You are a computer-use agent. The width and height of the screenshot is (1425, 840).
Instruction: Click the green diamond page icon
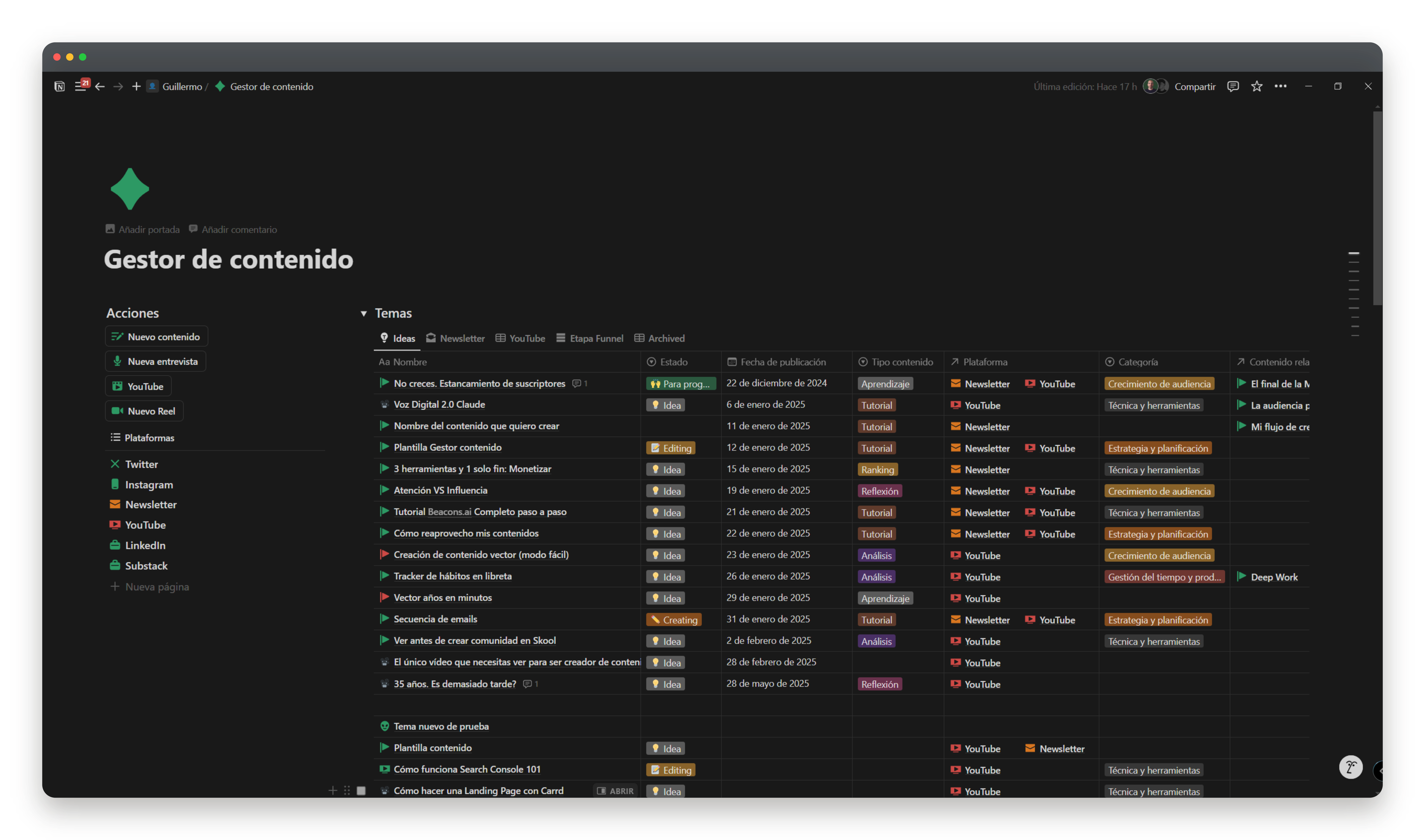pos(130,189)
